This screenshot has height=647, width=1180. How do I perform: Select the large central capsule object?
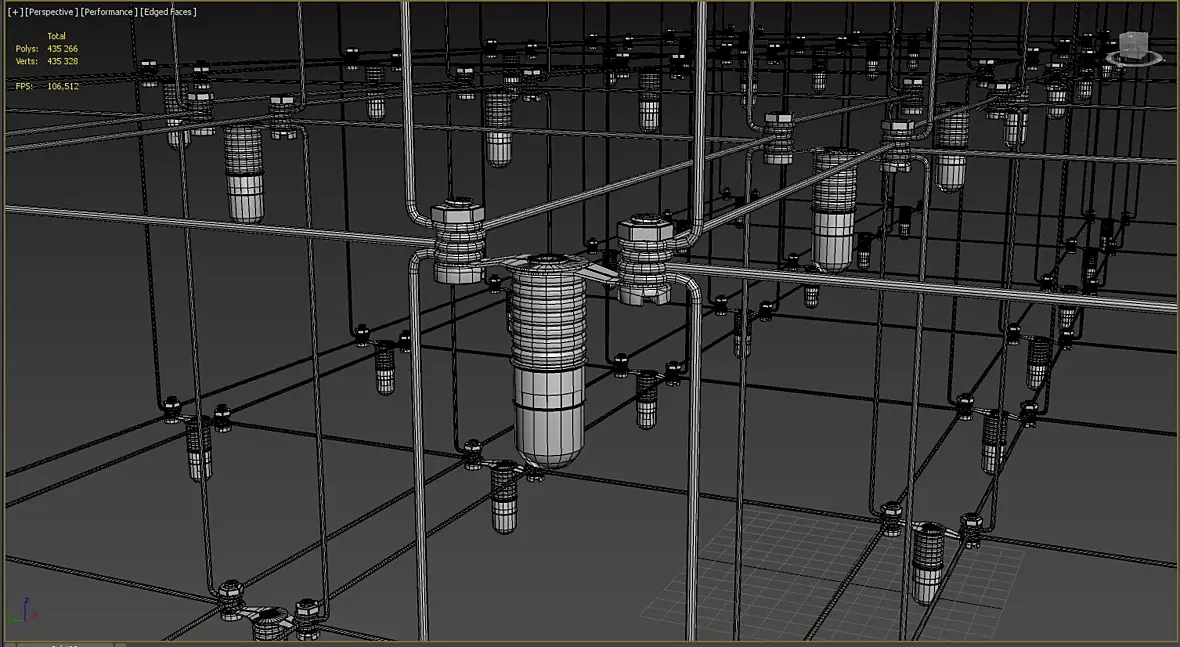[x=549, y=361]
